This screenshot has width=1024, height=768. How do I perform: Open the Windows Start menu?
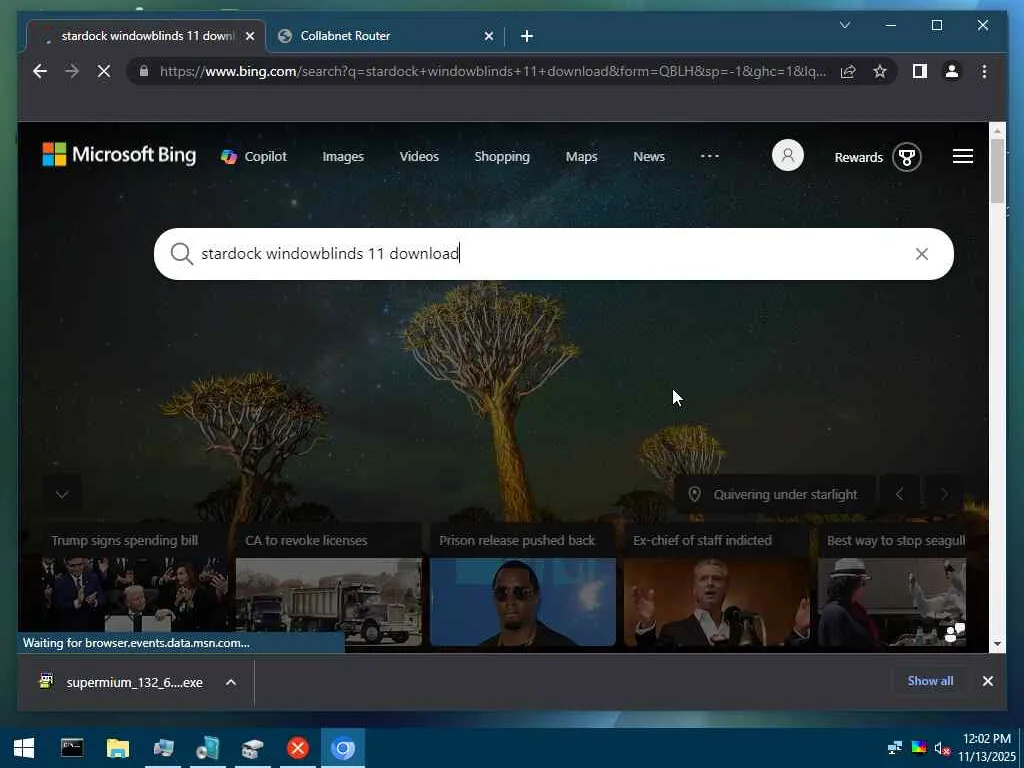pos(24,748)
